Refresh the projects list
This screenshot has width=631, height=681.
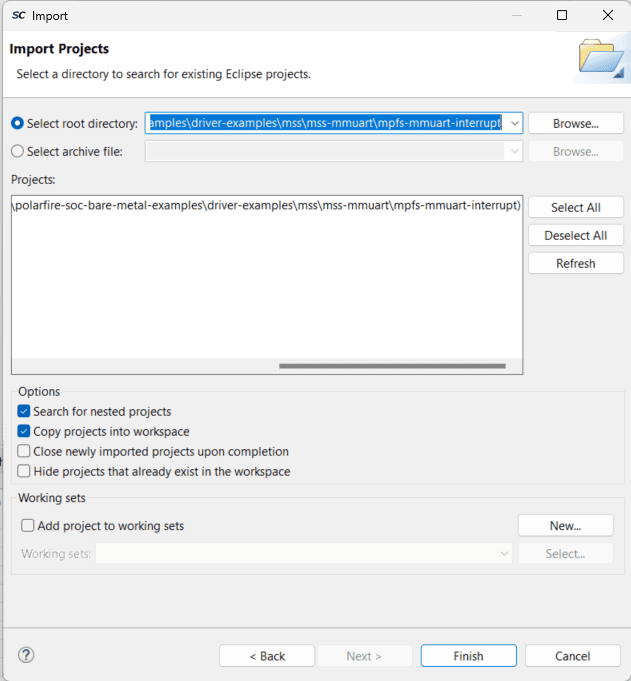pyautogui.click(x=575, y=263)
